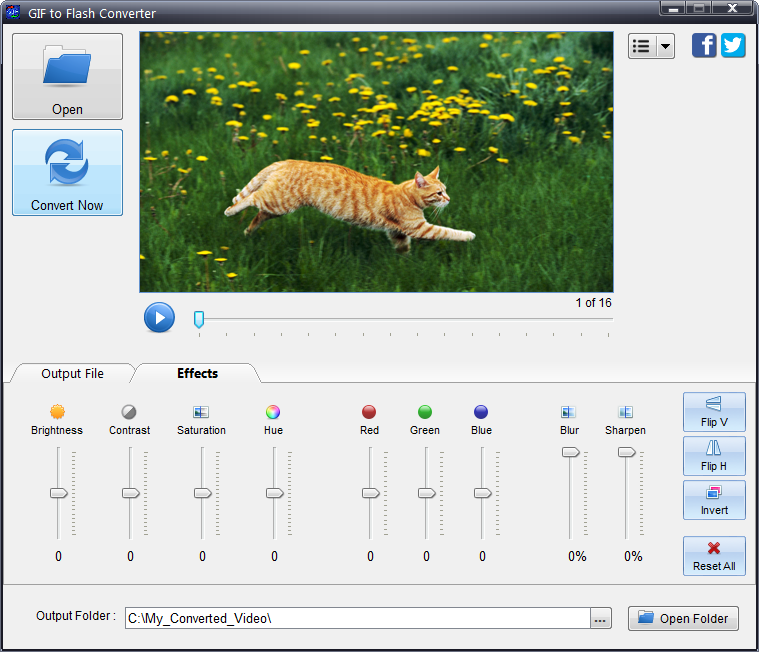Flip the image vertically with Flip V
759x652 pixels.
[714, 412]
